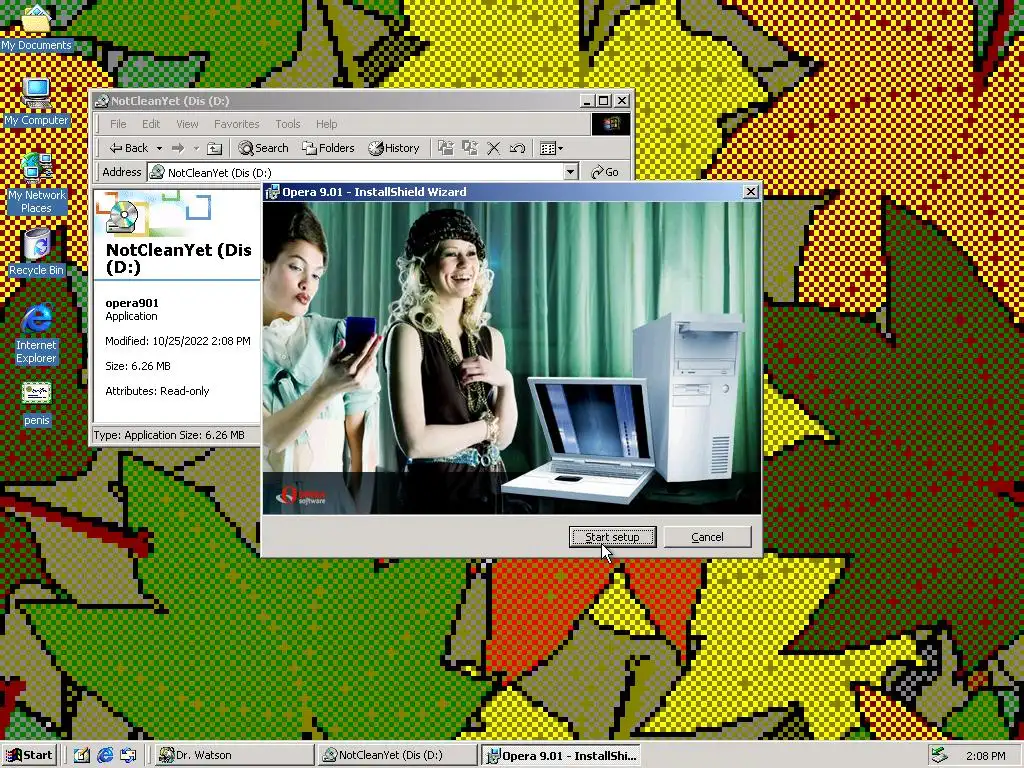Click the Copy To icon in toolbar
Image resolution: width=1024 pixels, height=768 pixels.
click(470, 148)
